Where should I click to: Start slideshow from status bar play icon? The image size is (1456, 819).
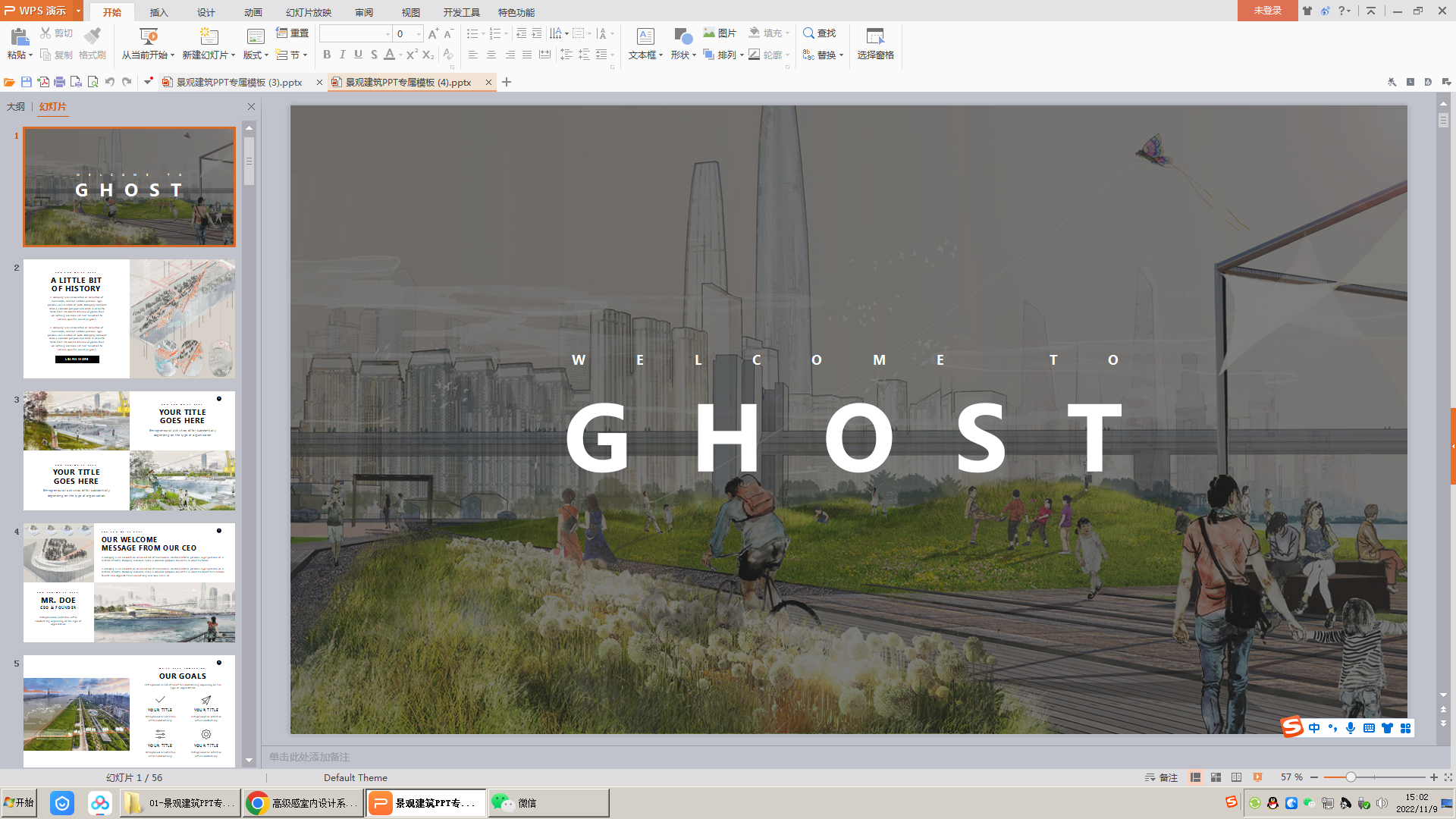pyautogui.click(x=1258, y=777)
